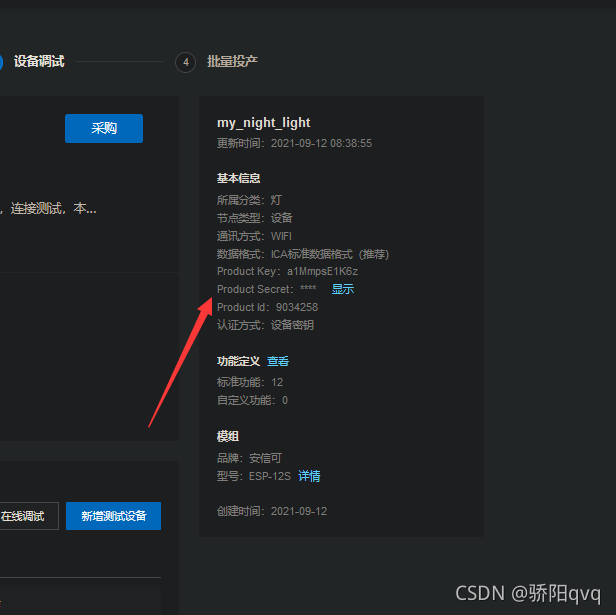Reveal Product Secret via 显示 link

(343, 289)
